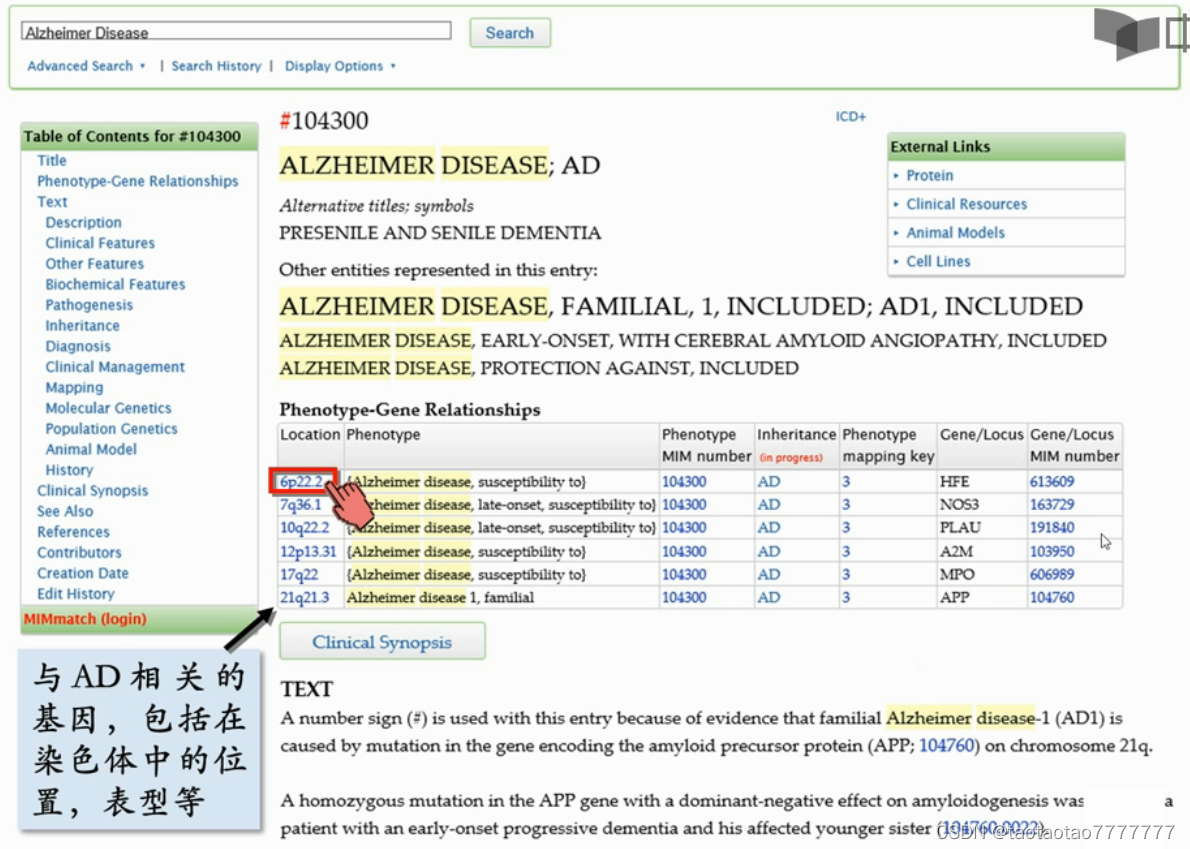Go to References section
Image resolution: width=1190 pixels, height=849 pixels.
tap(73, 532)
